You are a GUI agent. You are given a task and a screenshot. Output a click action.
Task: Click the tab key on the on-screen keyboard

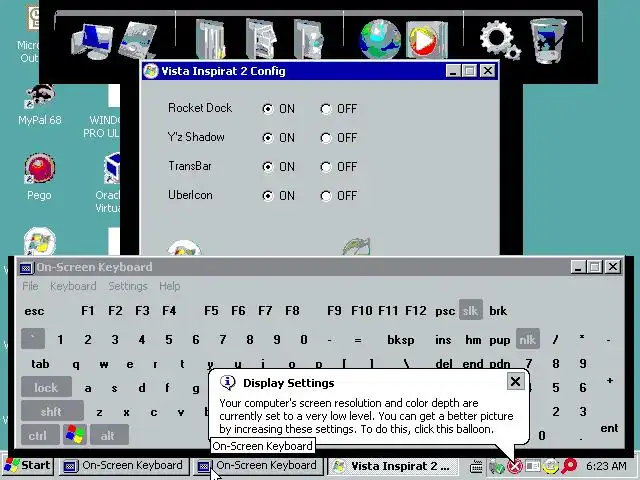pyautogui.click(x=40, y=364)
